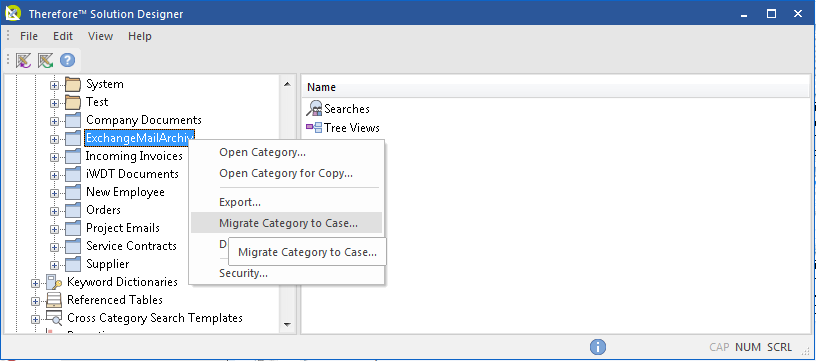Click the New Employee category icon
This screenshot has height=361, width=816.
tap(73, 192)
